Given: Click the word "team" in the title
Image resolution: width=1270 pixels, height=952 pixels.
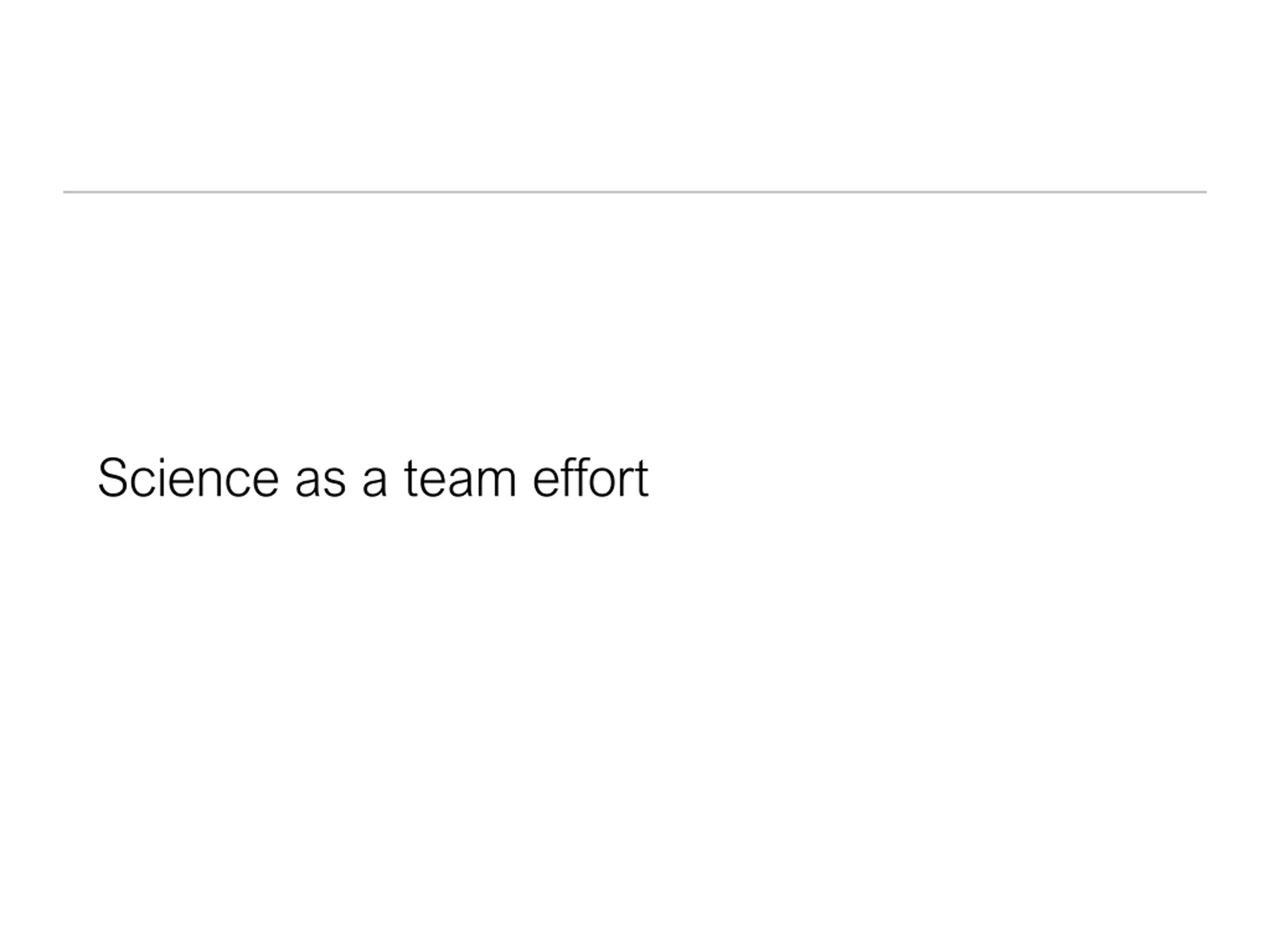Looking at the screenshot, I should pyautogui.click(x=460, y=478).
